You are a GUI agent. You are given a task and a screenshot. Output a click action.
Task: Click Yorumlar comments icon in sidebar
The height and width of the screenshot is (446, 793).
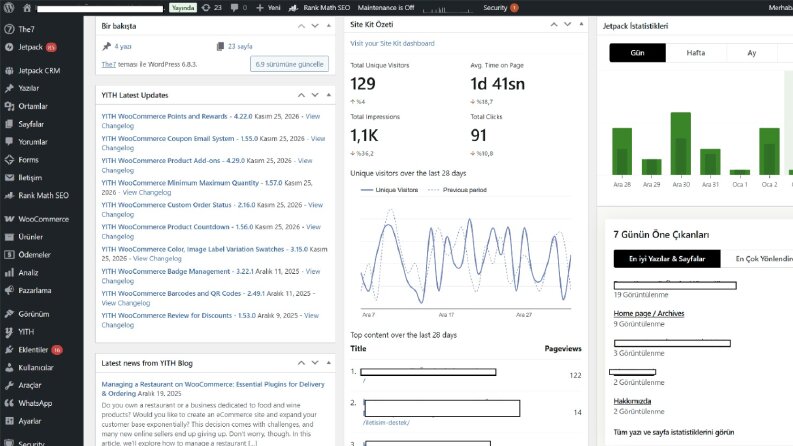pos(9,142)
